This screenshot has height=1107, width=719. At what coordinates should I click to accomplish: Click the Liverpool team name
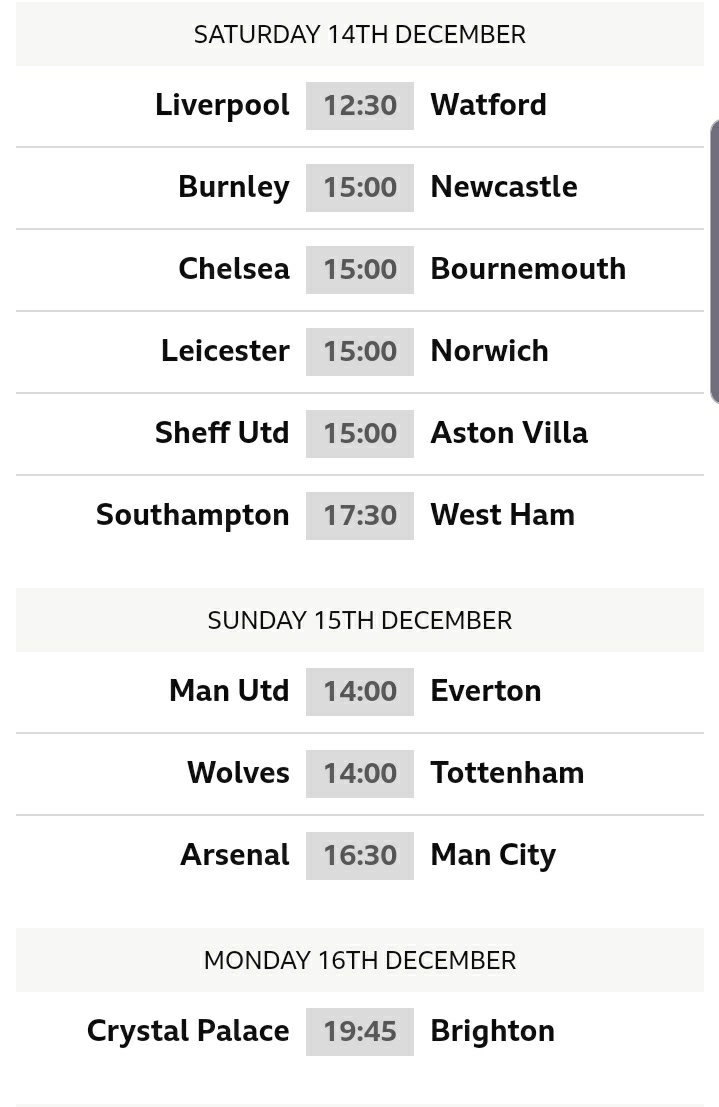pyautogui.click(x=222, y=105)
